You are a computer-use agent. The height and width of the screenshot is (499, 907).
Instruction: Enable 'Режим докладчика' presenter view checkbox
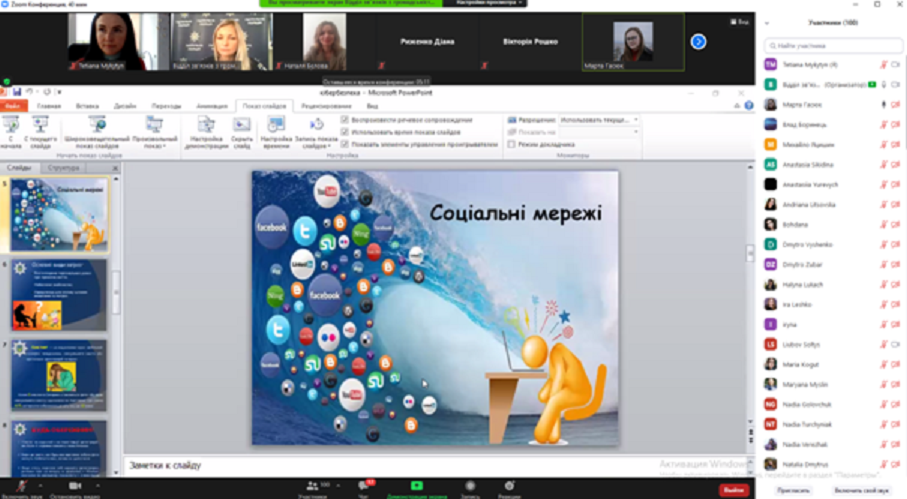click(x=512, y=144)
